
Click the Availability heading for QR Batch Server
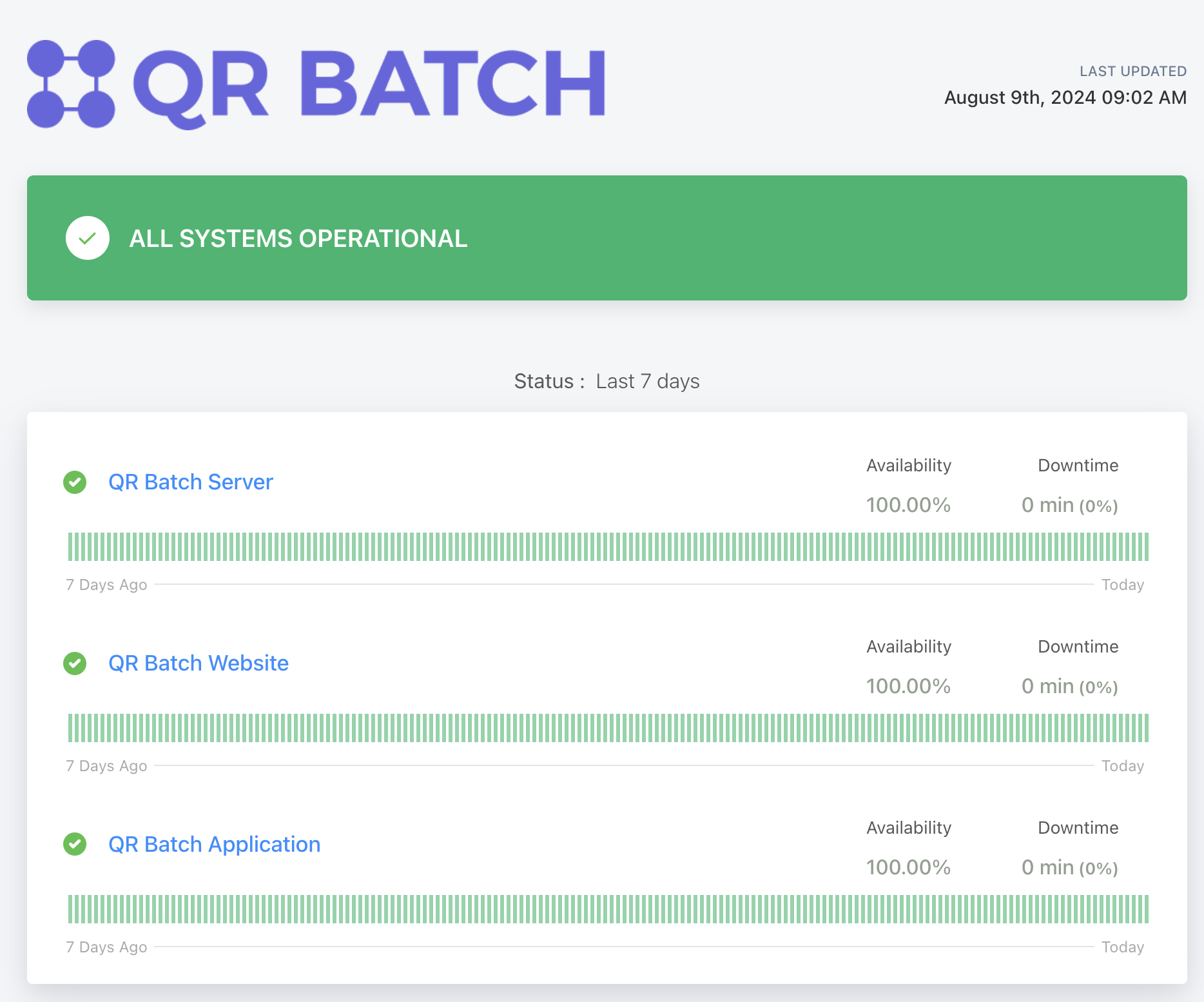click(909, 466)
